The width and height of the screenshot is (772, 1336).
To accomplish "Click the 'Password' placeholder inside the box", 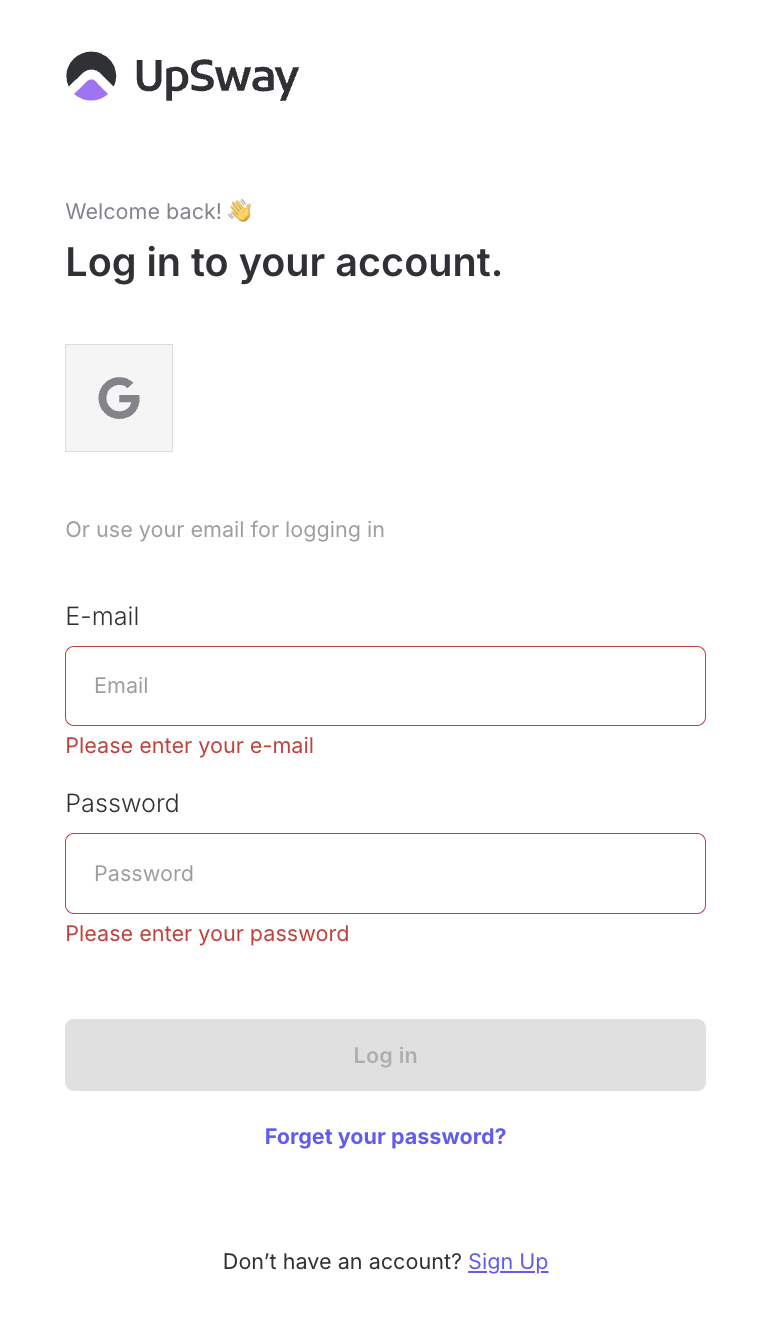I will (144, 874).
